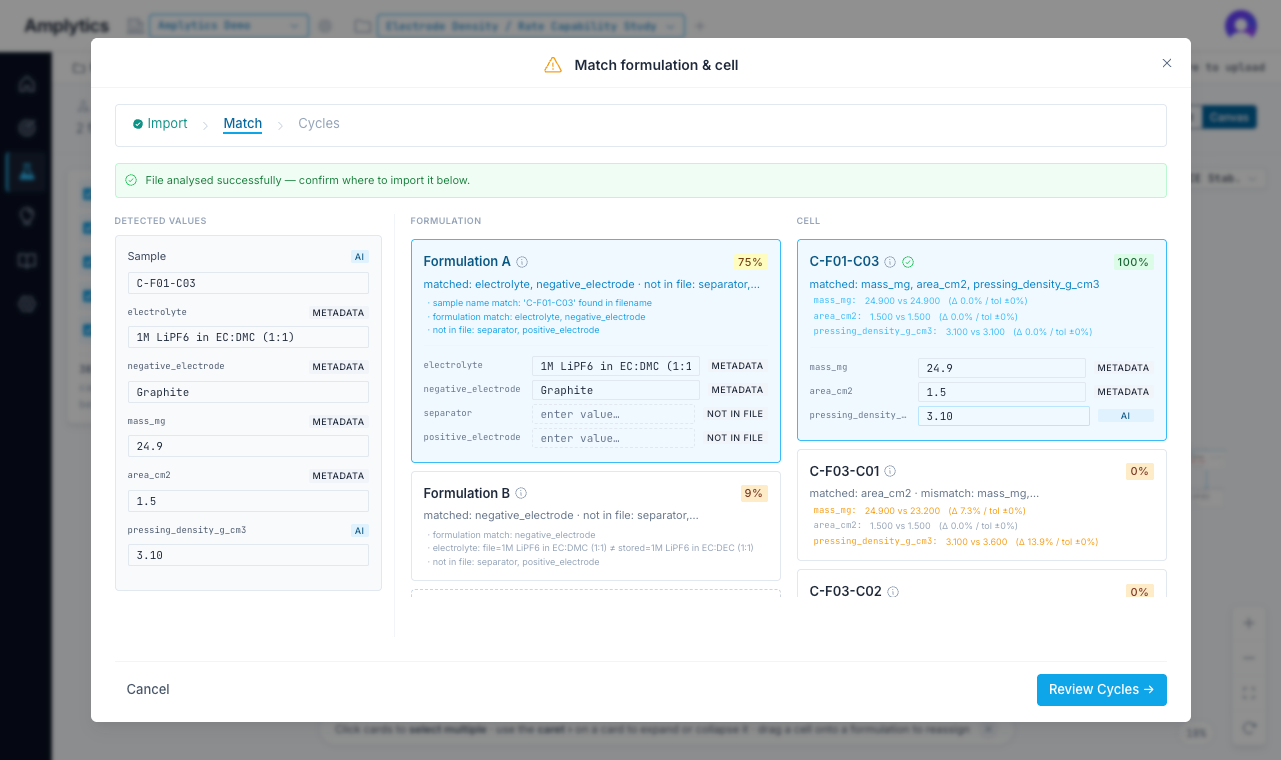Open the Electrode Density / Rate Capability Study dropdown
Screen dimensions: 1281x760
tap(531, 26)
